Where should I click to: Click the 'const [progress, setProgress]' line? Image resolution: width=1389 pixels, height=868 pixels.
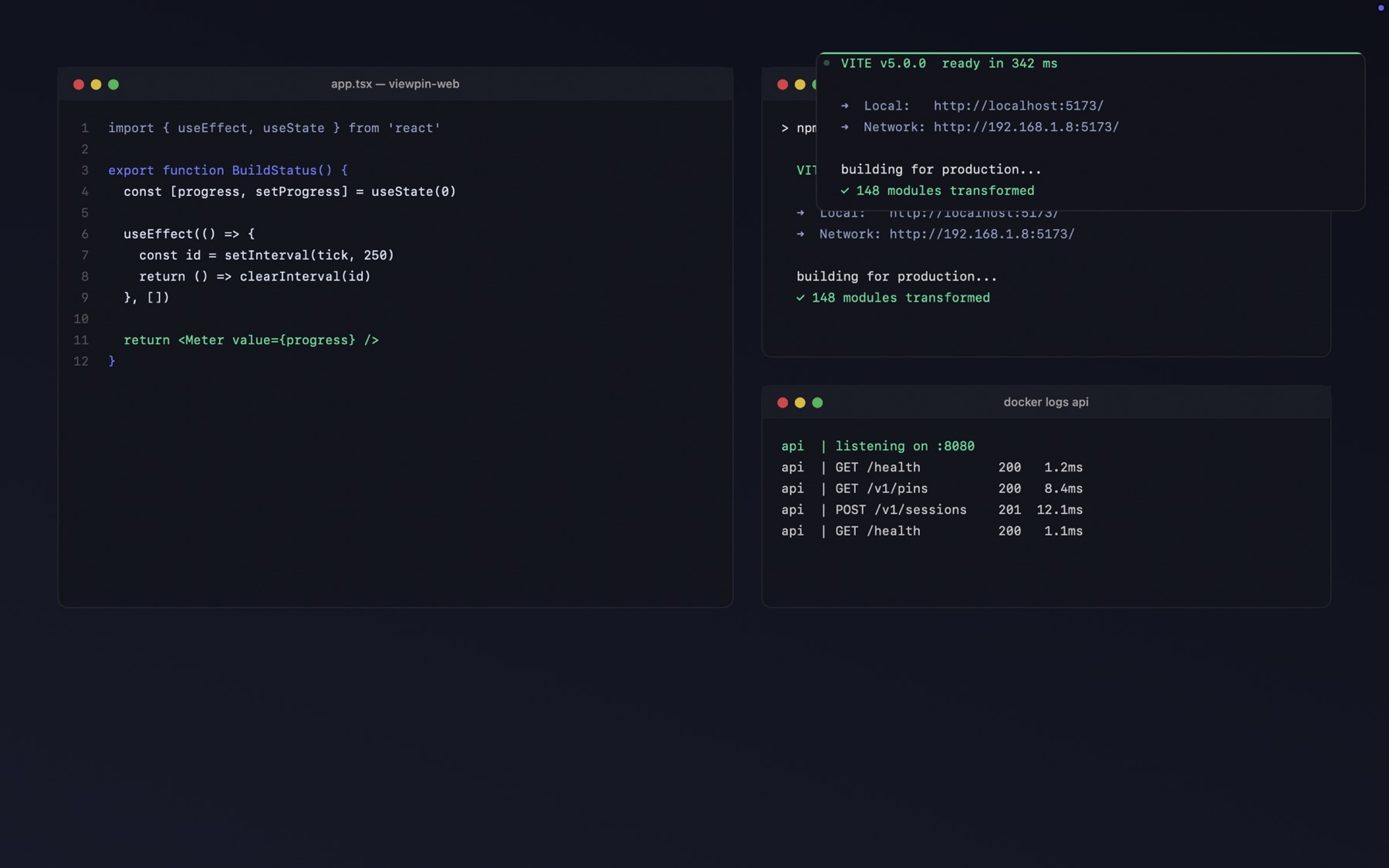(289, 191)
